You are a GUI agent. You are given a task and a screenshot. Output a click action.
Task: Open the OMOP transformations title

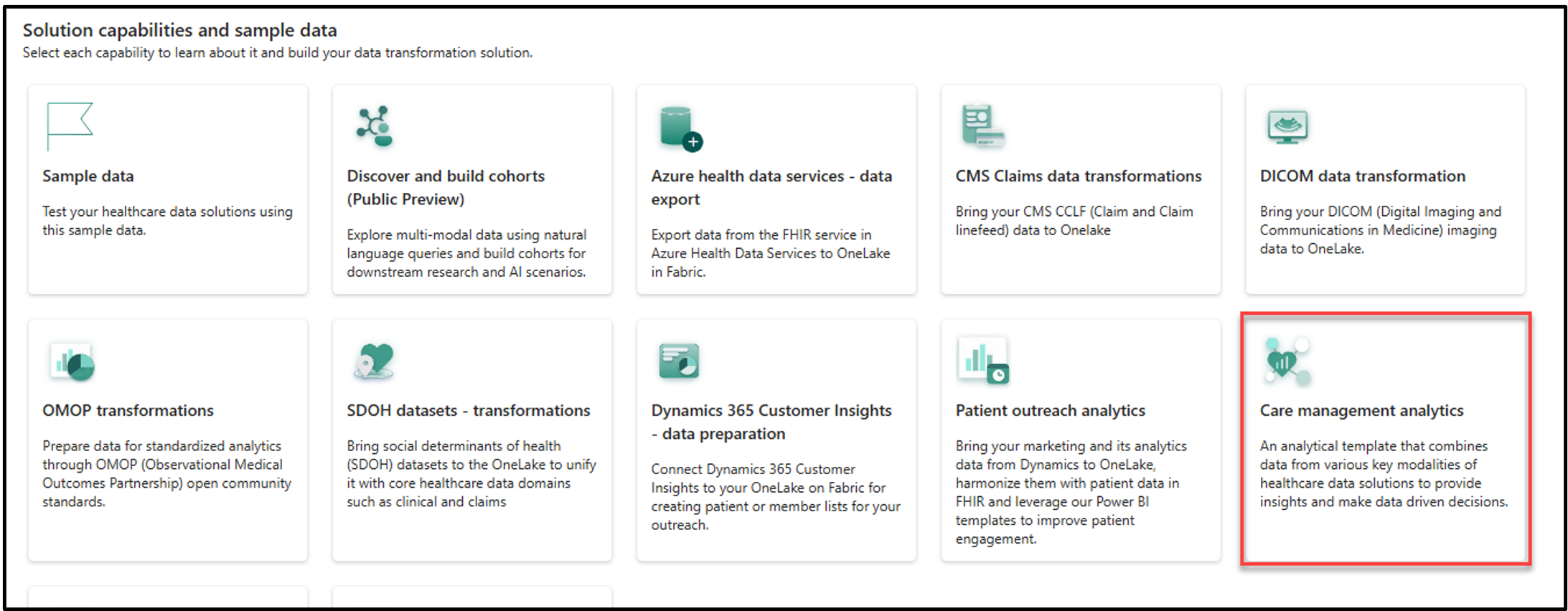point(128,411)
